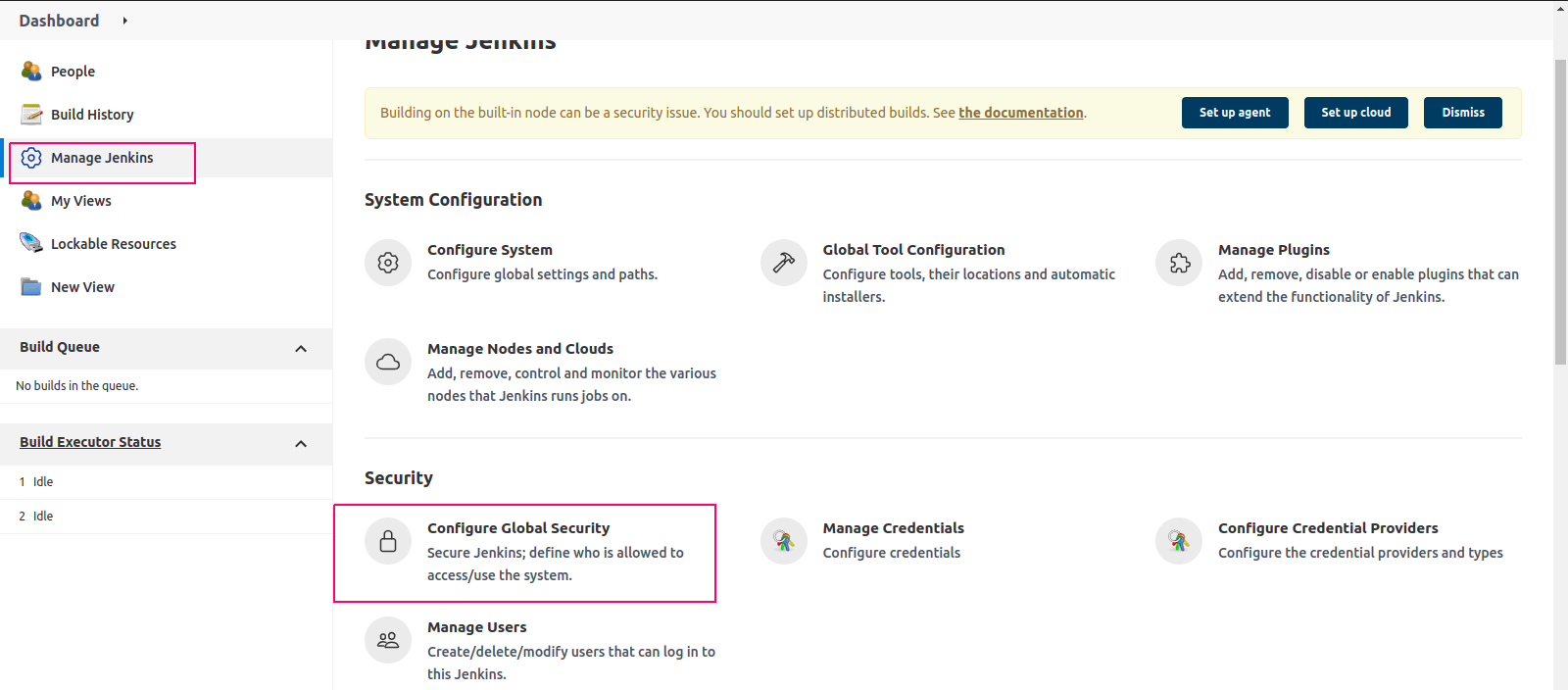Open Manage Nodes and Clouds

pyautogui.click(x=520, y=349)
